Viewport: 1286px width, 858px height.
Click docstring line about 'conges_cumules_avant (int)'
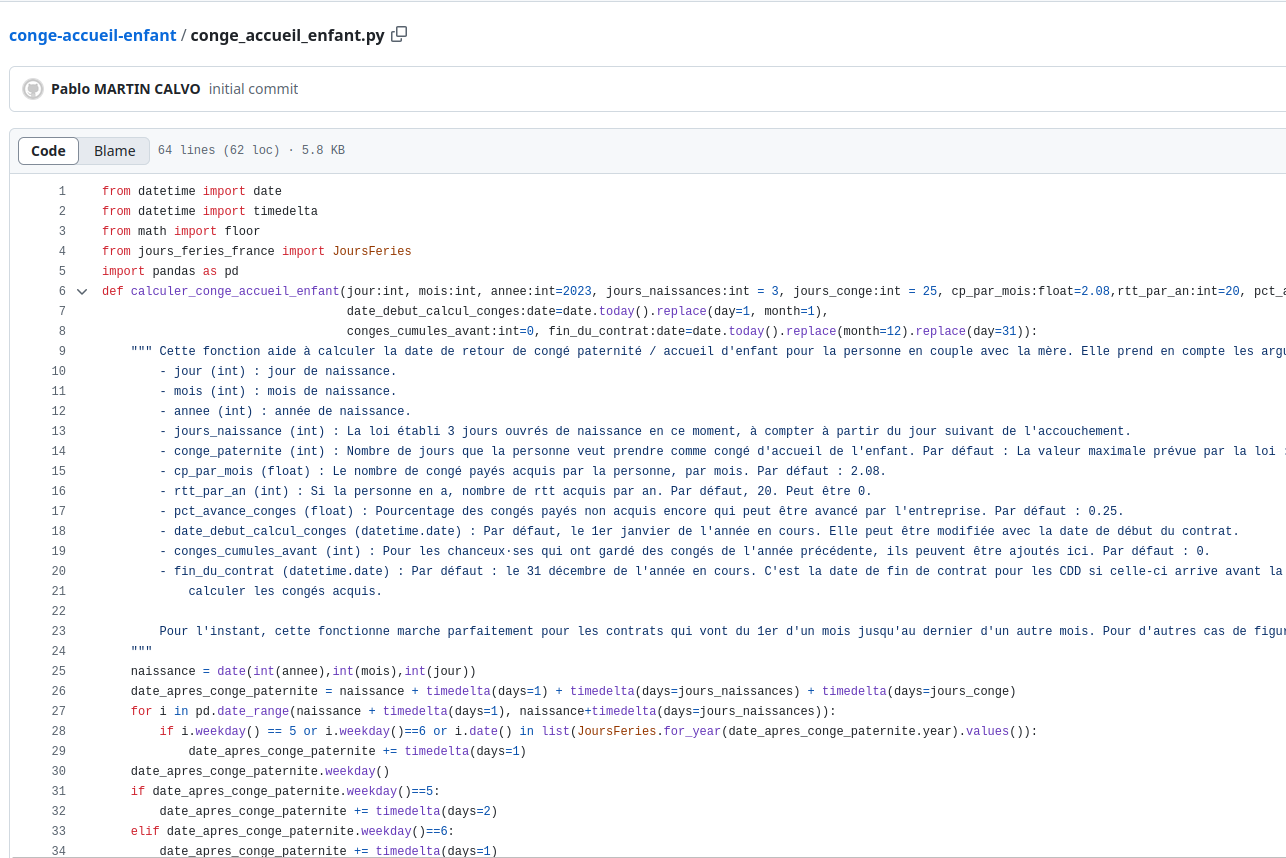(685, 551)
